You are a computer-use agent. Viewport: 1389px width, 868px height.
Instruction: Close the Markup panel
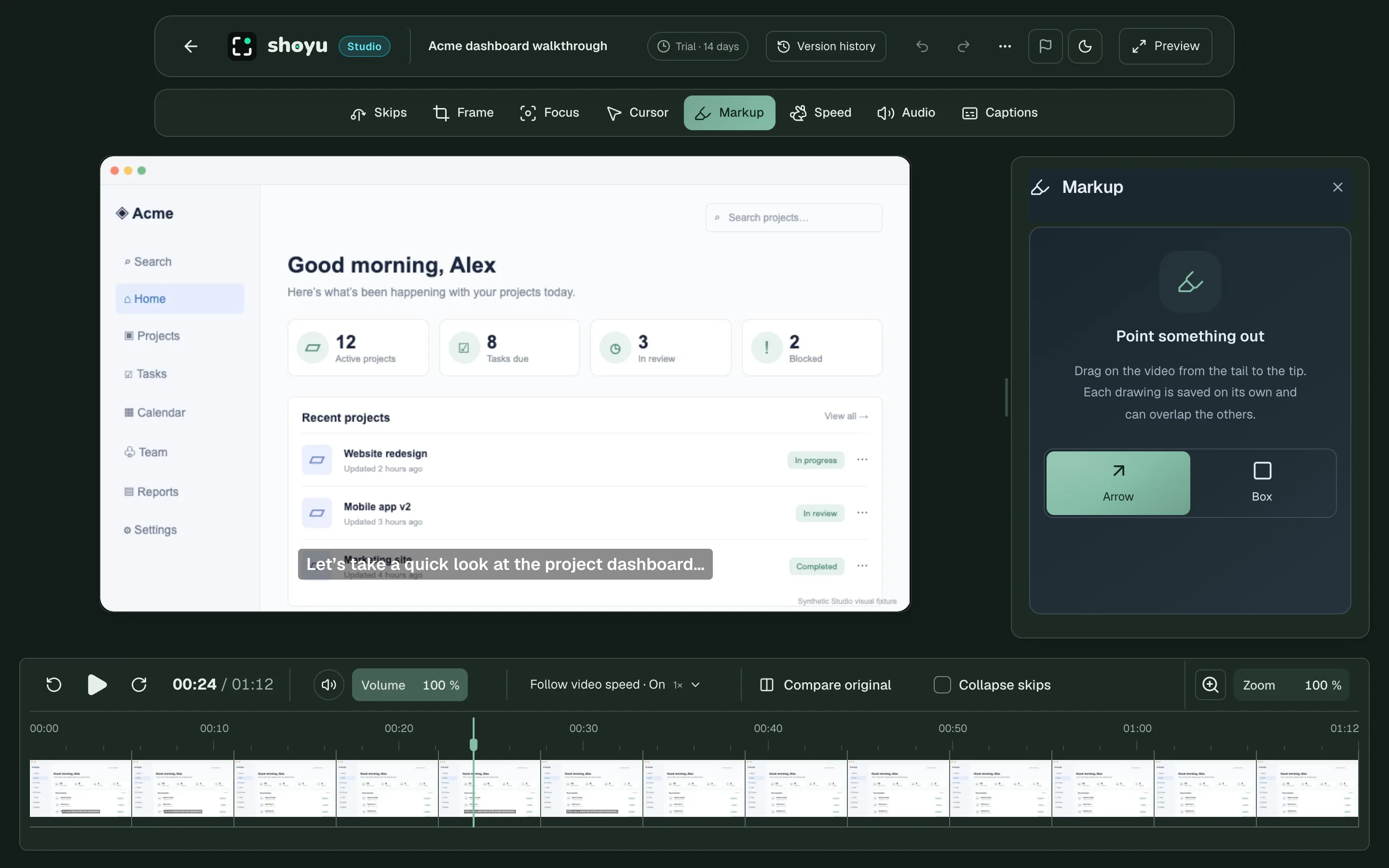click(x=1337, y=187)
